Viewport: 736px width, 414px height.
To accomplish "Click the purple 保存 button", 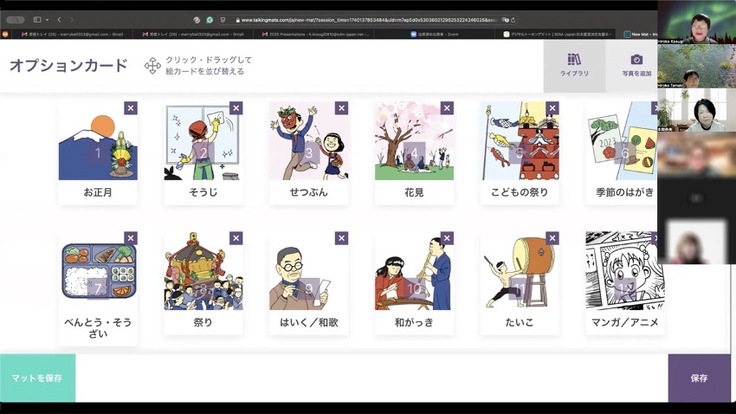I will click(x=698, y=378).
